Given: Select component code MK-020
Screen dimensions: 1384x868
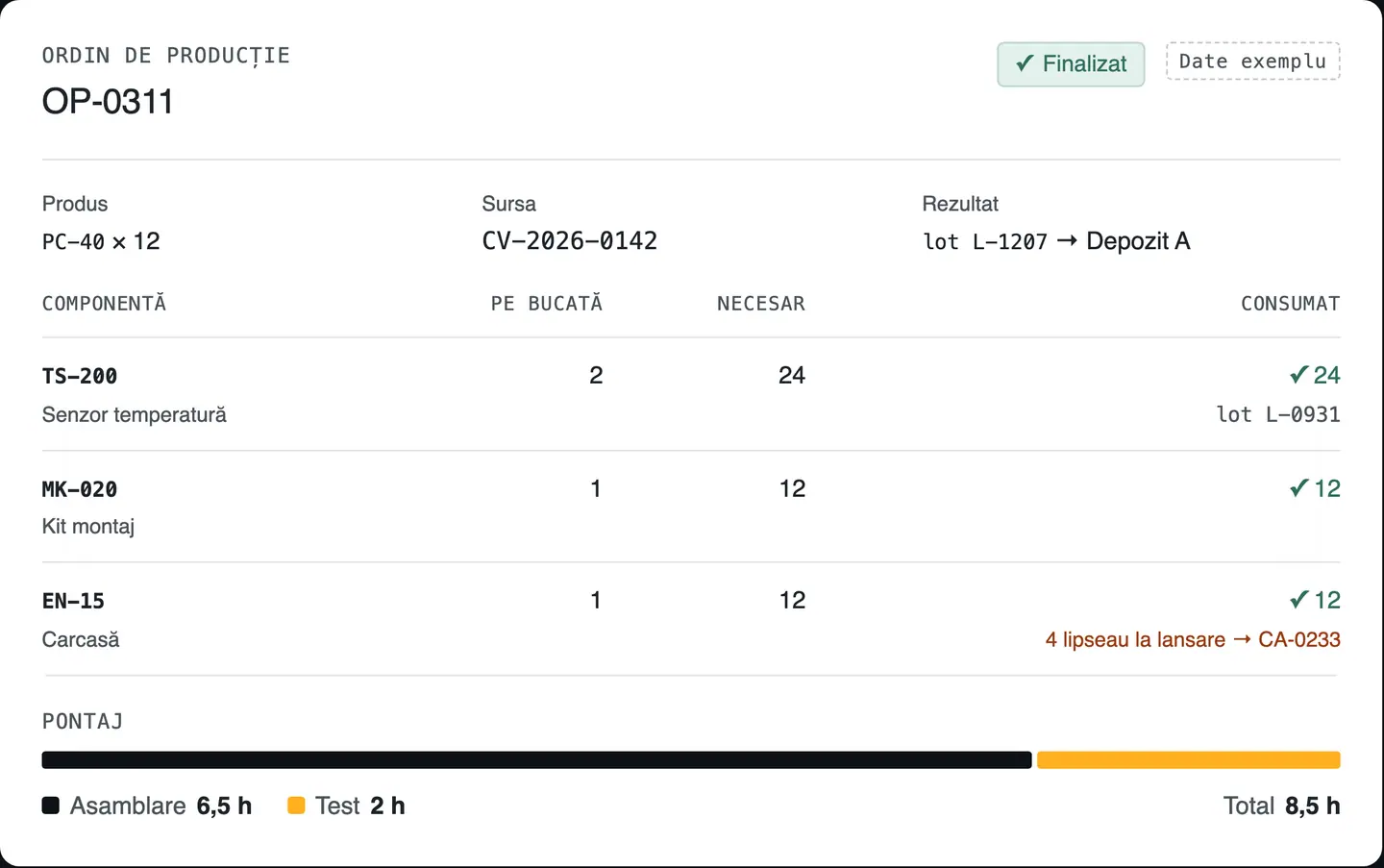Looking at the screenshot, I should click(x=80, y=489).
